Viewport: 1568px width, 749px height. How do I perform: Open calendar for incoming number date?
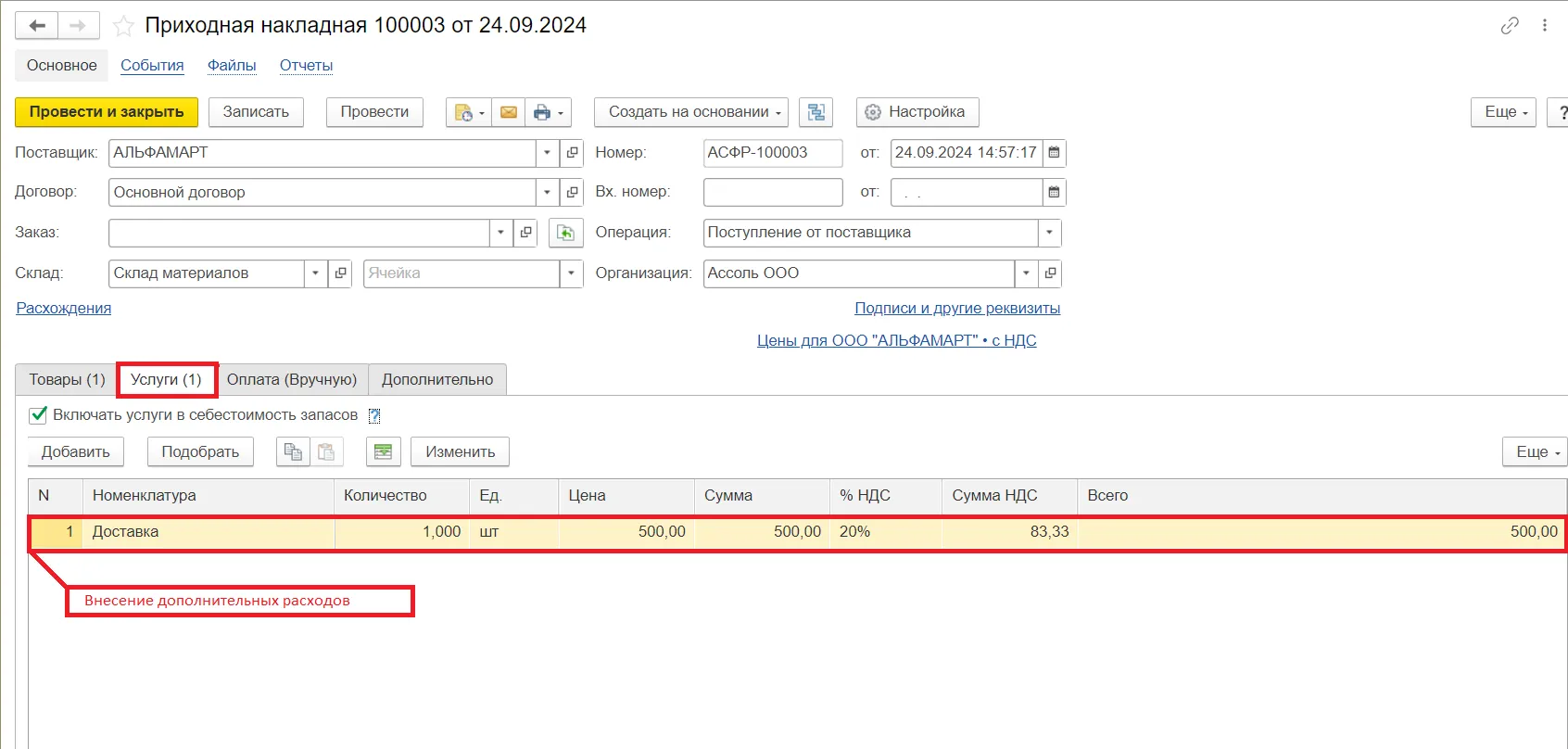pos(1054,193)
